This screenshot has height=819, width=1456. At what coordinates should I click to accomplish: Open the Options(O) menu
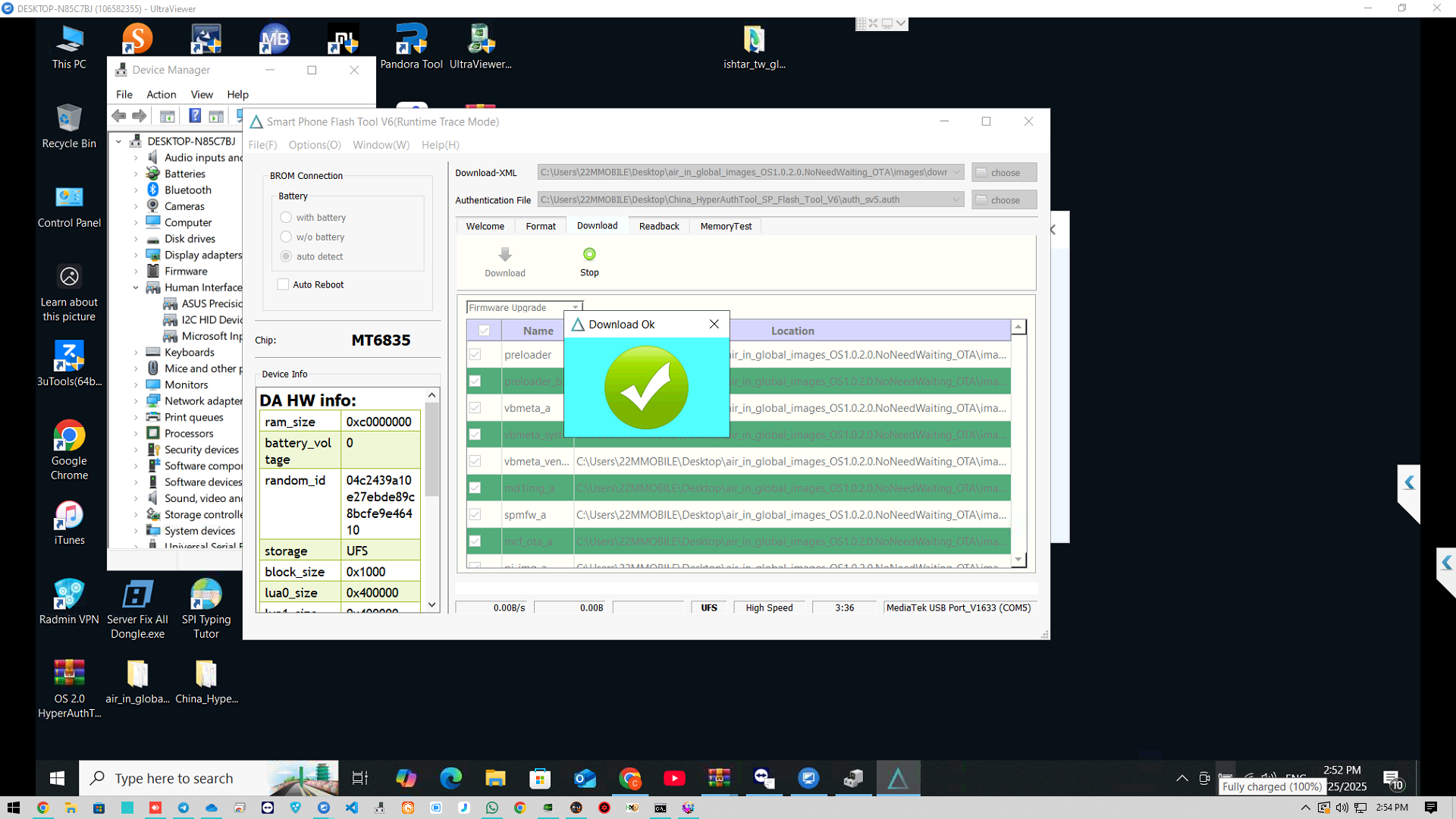(x=314, y=145)
